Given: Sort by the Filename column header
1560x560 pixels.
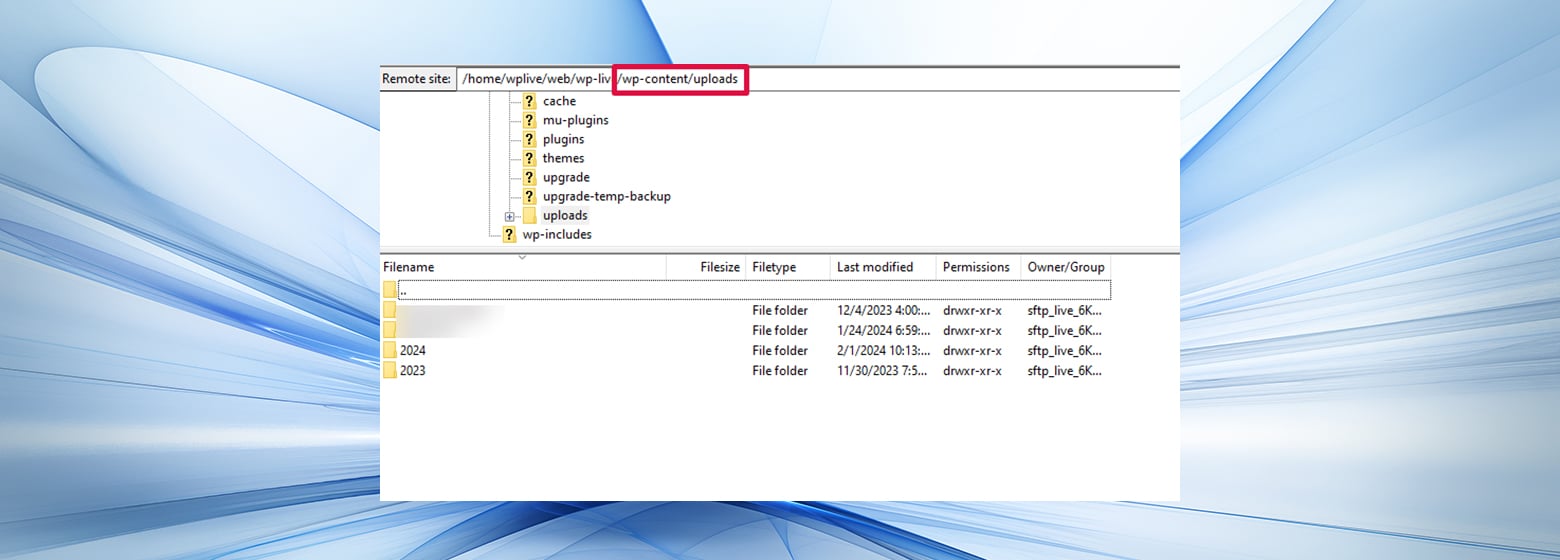Looking at the screenshot, I should pos(523,267).
